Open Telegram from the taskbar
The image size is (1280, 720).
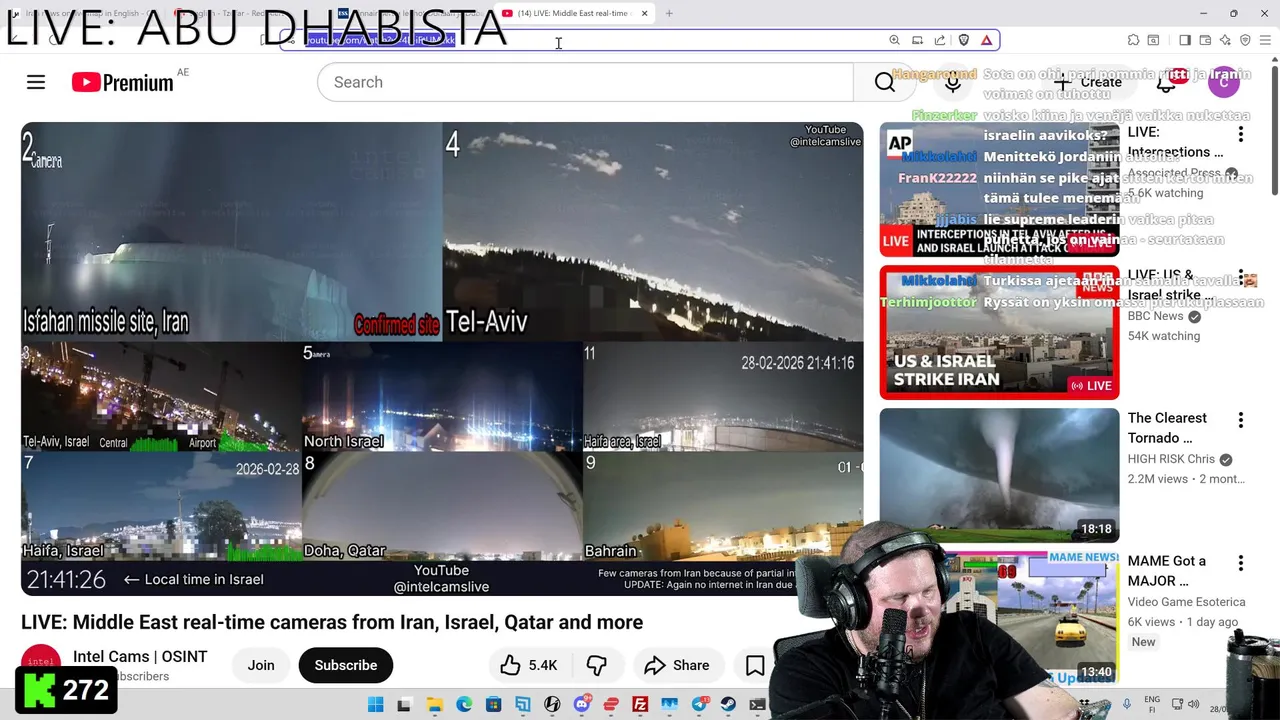point(699,705)
